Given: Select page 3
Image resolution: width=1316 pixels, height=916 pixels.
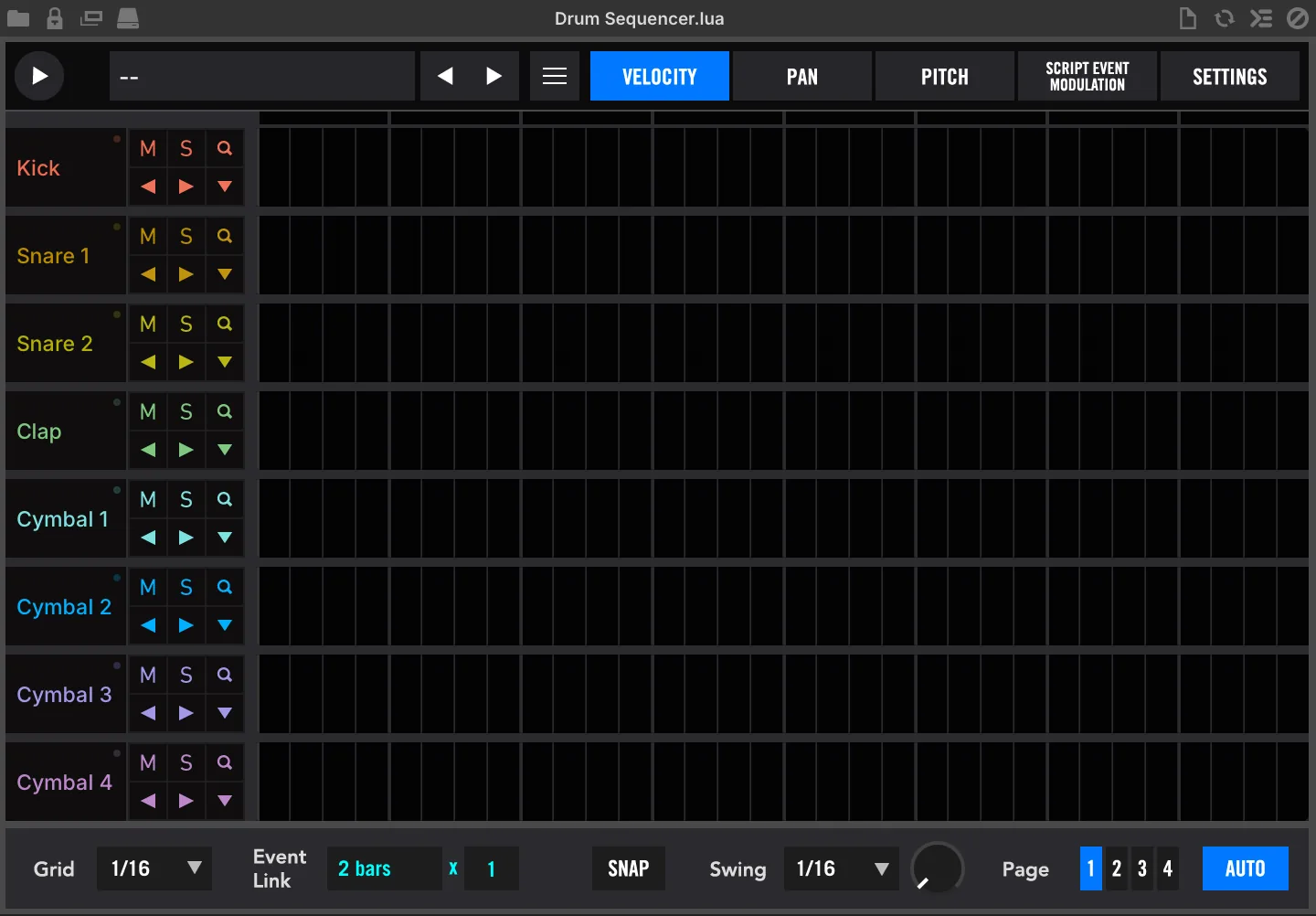Looking at the screenshot, I should [x=1142, y=868].
